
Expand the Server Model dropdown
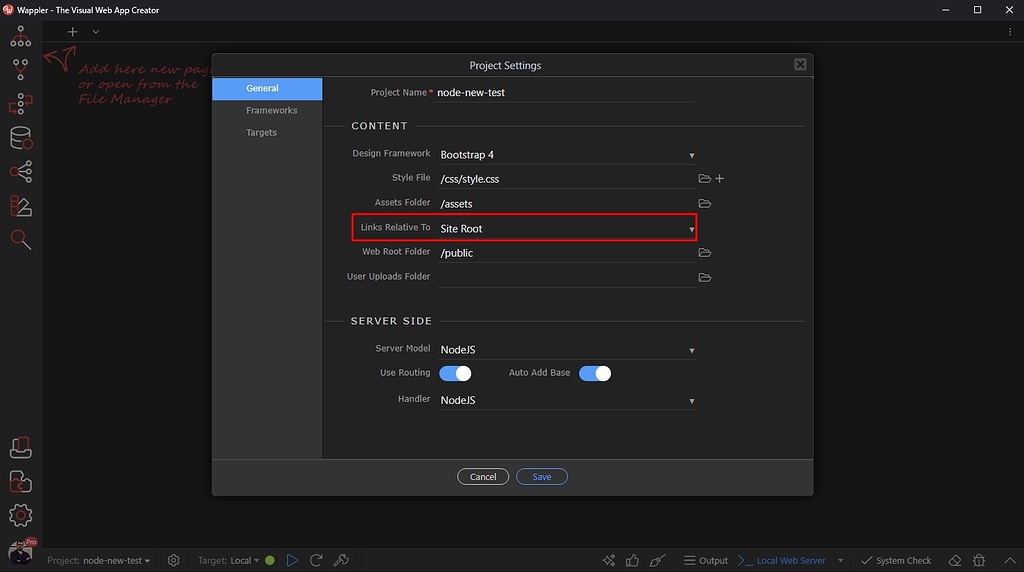pyautogui.click(x=567, y=349)
